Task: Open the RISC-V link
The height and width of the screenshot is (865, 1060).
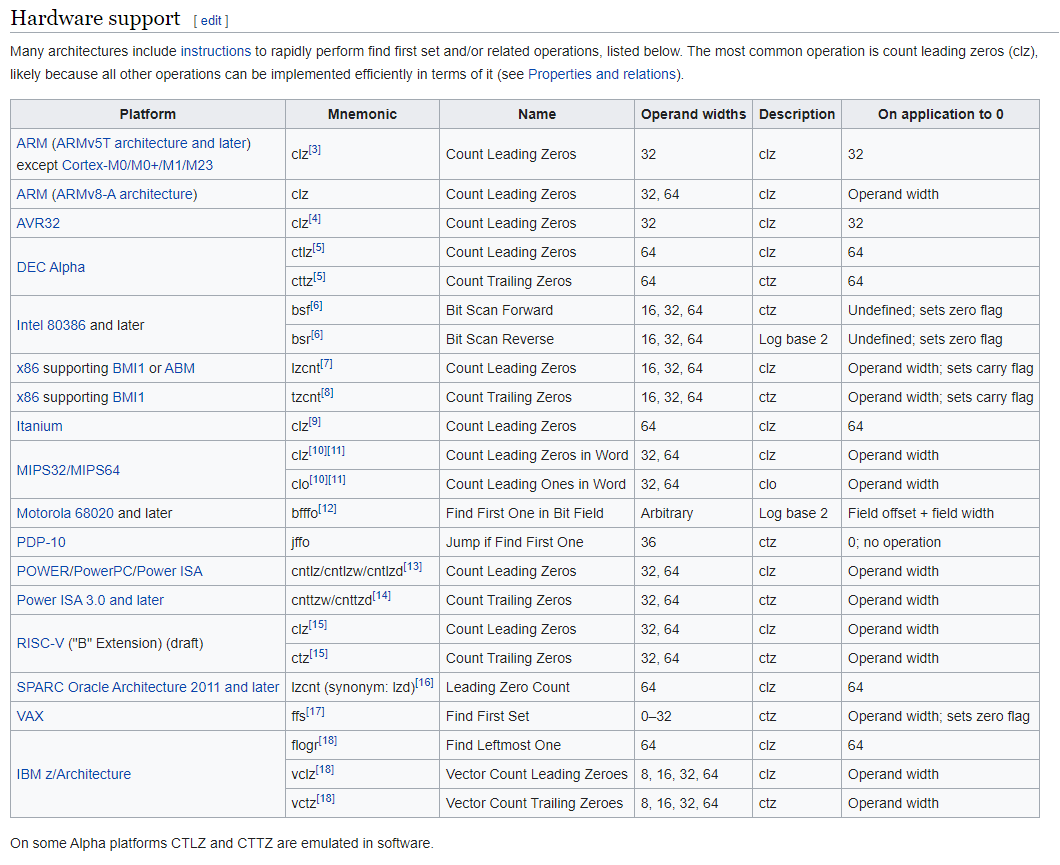Action: tap(40, 644)
